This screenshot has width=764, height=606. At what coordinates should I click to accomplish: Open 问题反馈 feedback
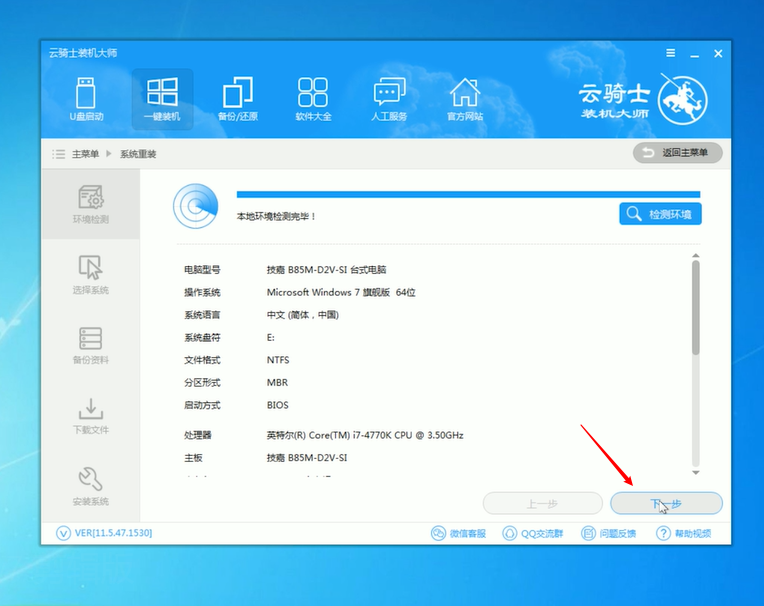click(x=609, y=533)
